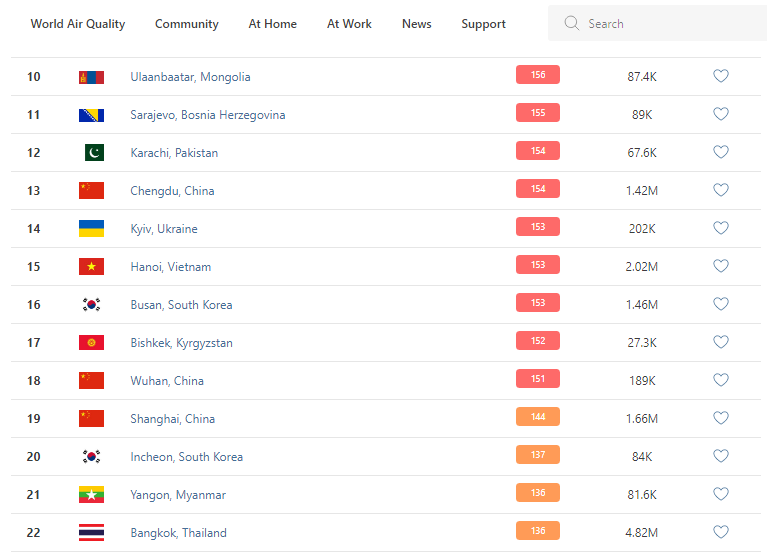This screenshot has height=552, width=767.
Task: Open the Support navigation item
Action: tap(483, 24)
